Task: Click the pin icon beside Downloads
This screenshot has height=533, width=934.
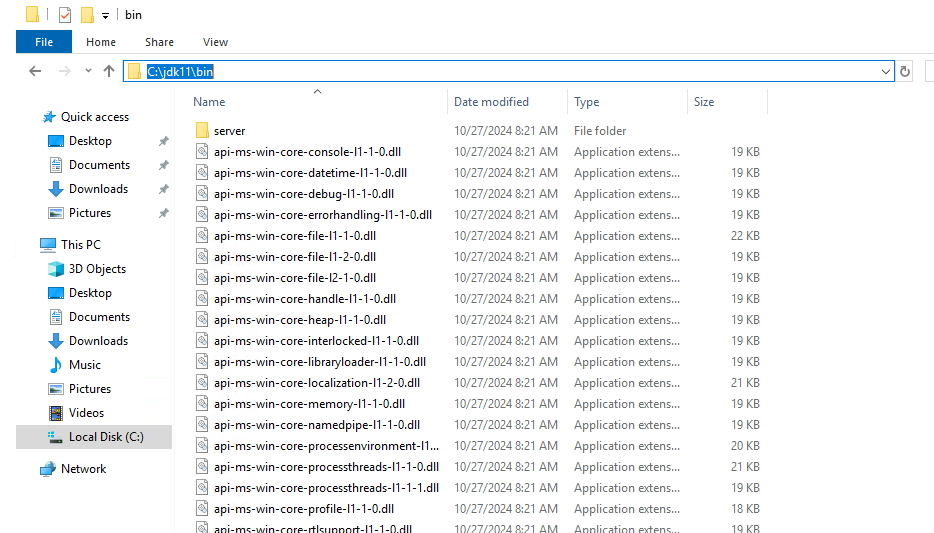Action: tap(163, 189)
